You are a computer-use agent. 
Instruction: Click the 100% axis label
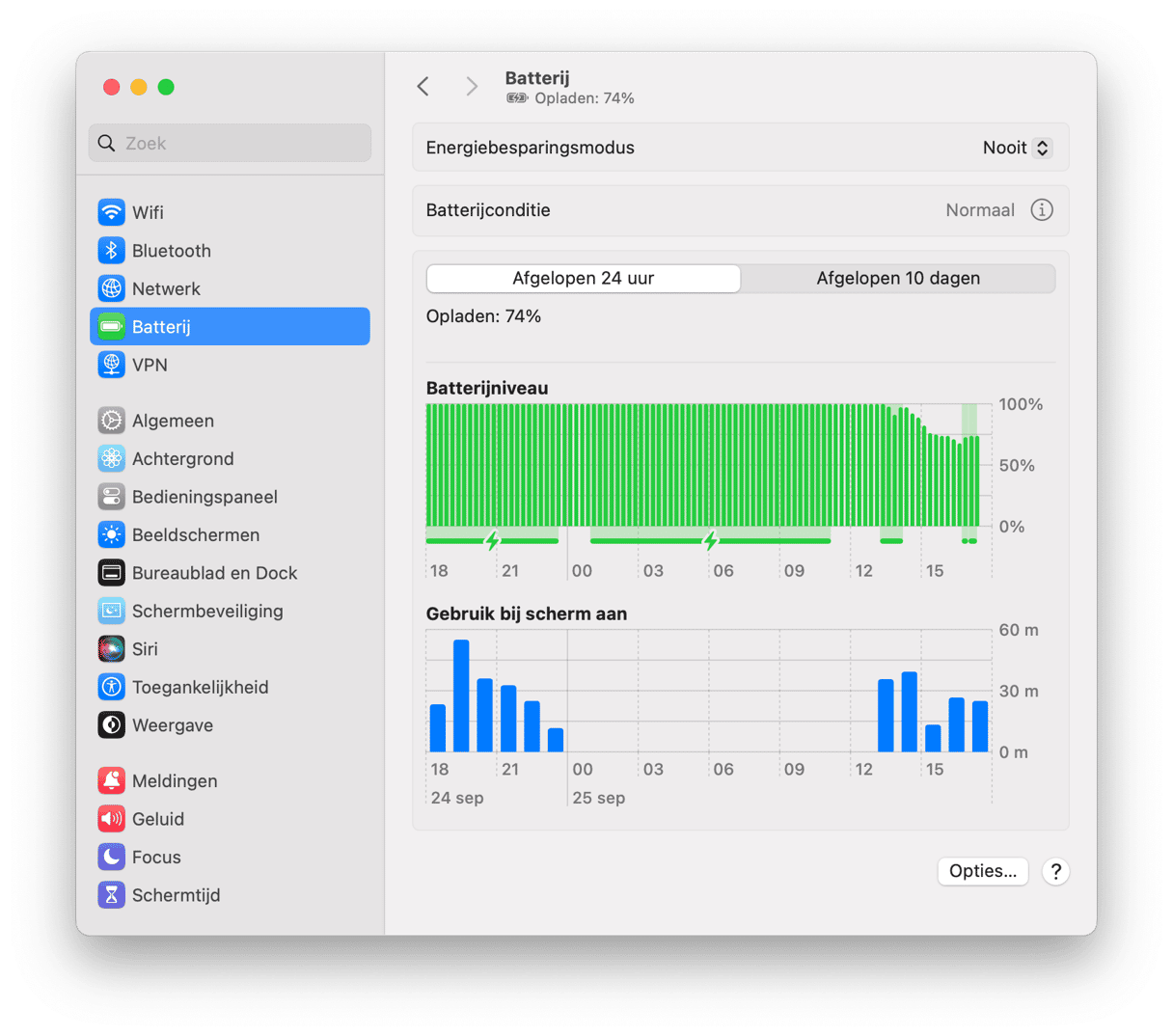coord(1021,404)
